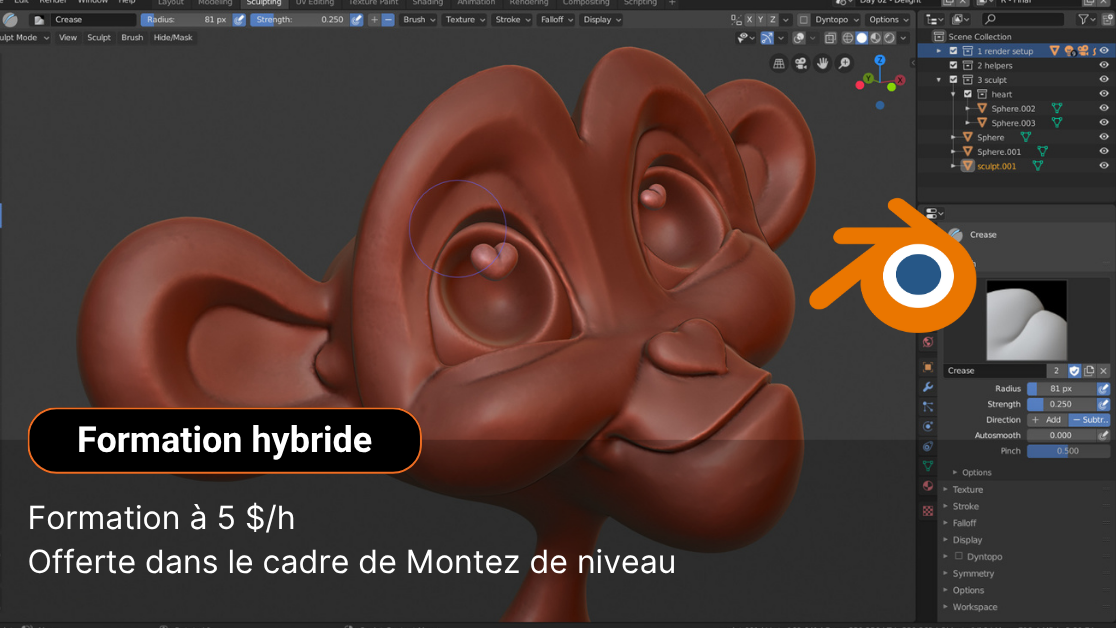Uncheck the 2 helpers collection checkbox
Viewport: 1116px width, 628px height.
tap(954, 66)
